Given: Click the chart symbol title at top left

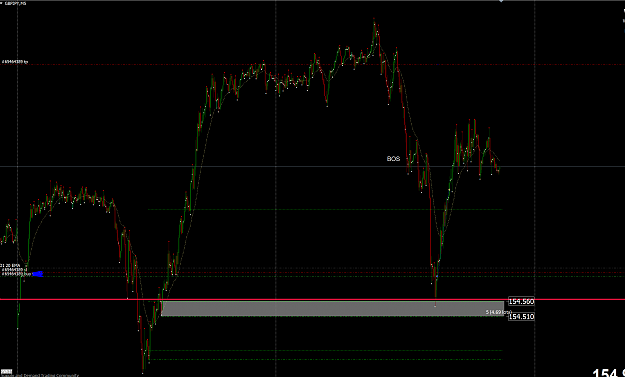Looking at the screenshot, I should pos(16,3).
